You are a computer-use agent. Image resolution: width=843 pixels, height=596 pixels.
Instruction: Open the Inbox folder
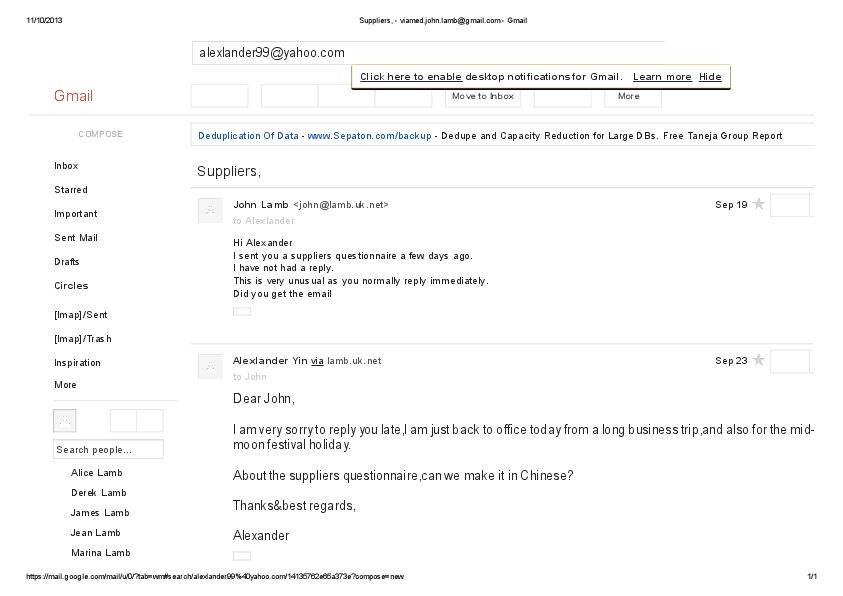(x=66, y=166)
